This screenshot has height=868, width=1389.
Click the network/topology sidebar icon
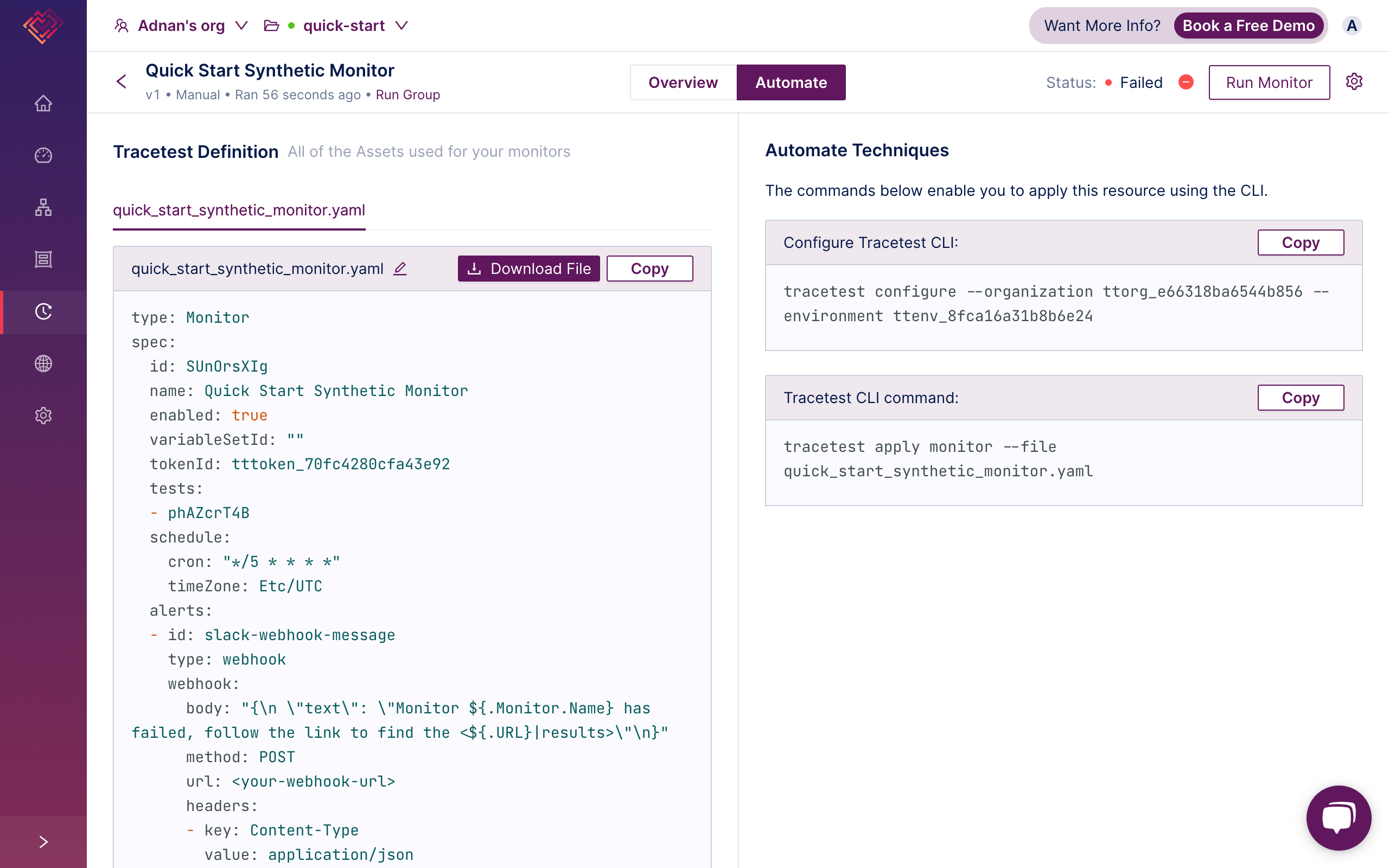(43, 207)
